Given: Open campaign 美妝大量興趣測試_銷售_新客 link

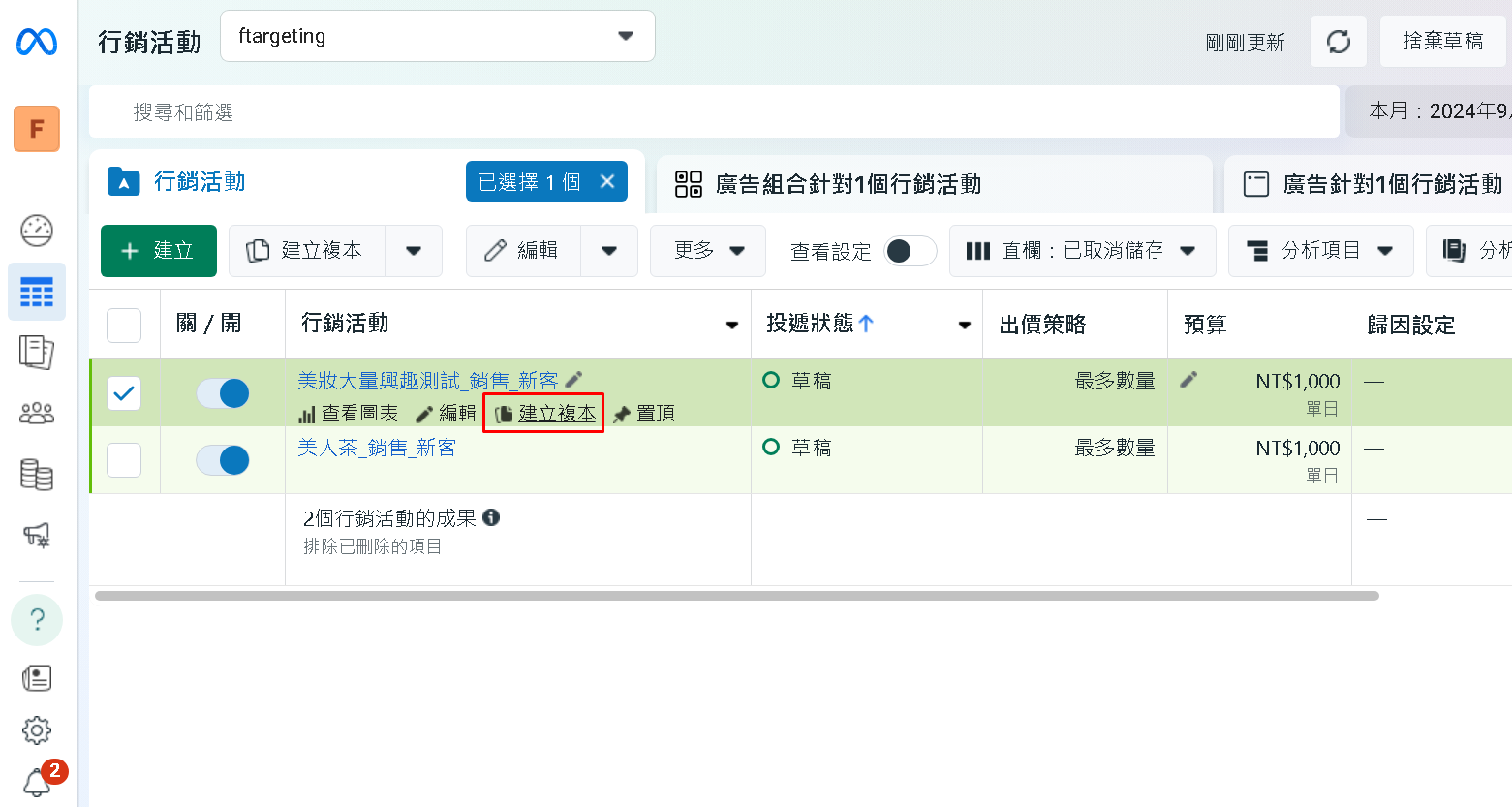Looking at the screenshot, I should click(x=428, y=381).
